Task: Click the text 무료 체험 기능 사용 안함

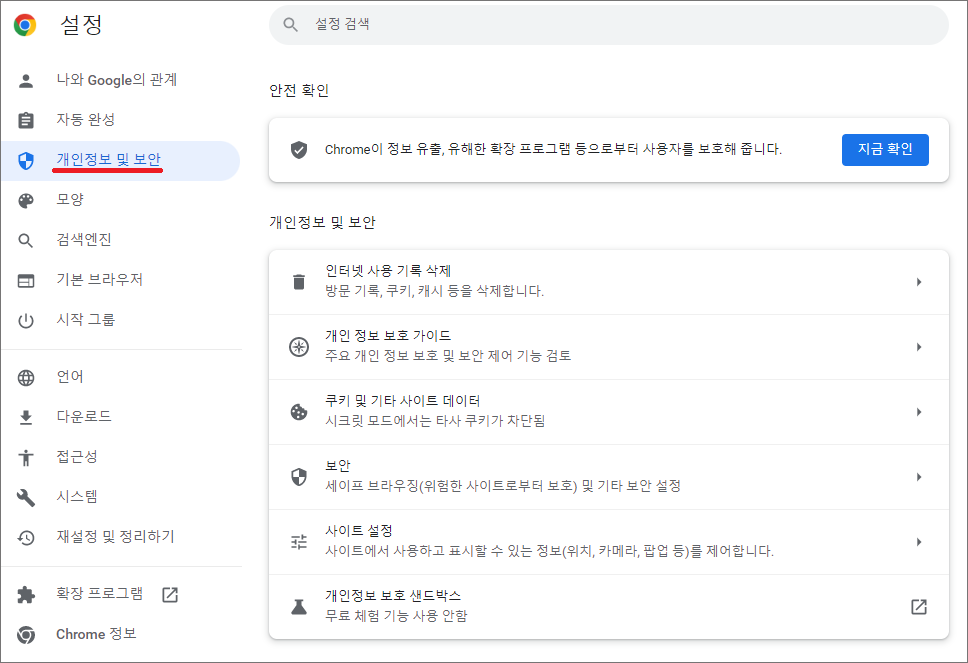Action: pos(396,616)
